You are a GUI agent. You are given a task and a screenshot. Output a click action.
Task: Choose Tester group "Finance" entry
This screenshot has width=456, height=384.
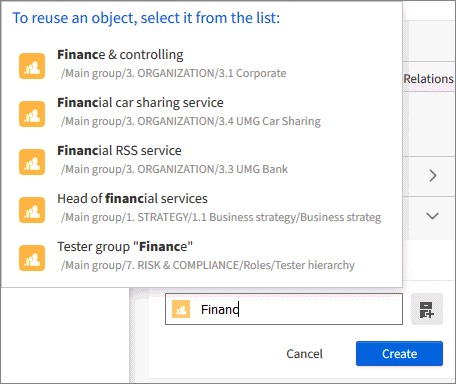202,256
